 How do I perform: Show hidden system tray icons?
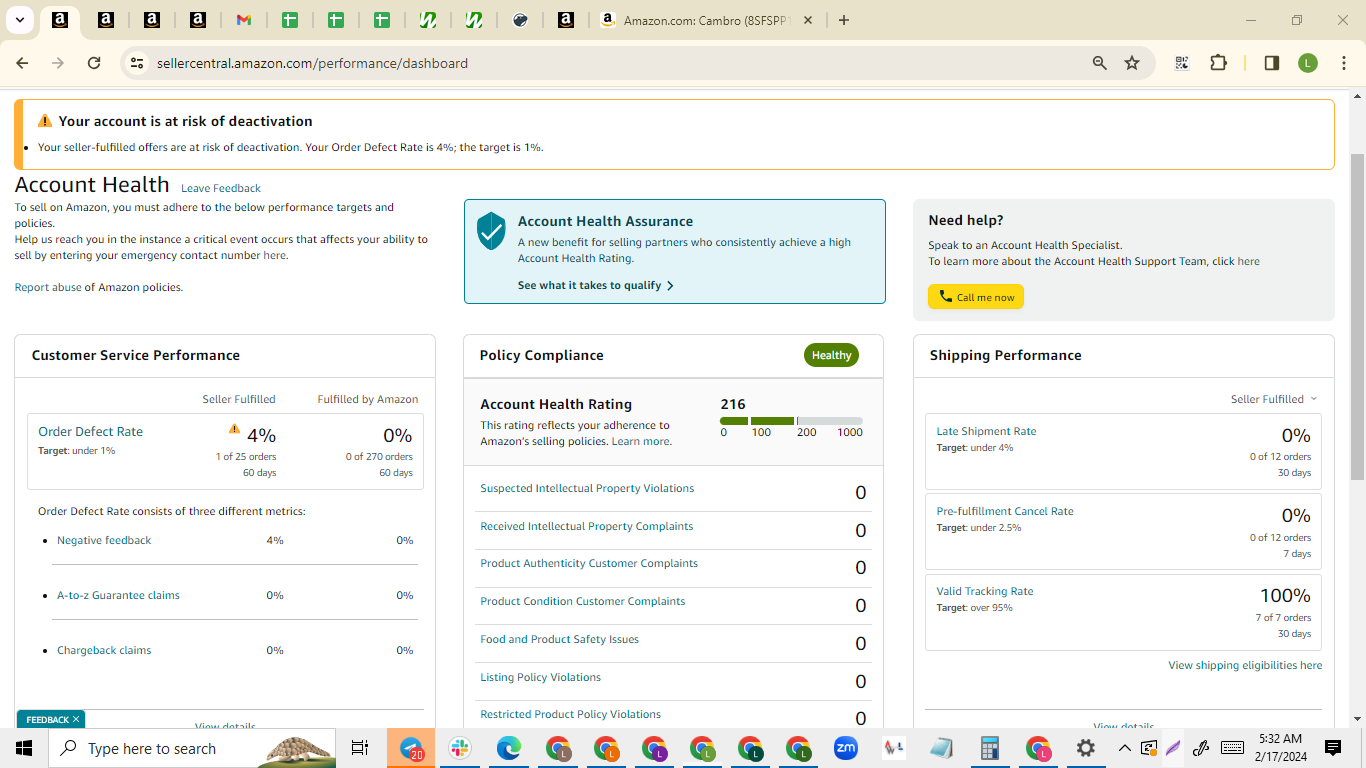(1124, 748)
